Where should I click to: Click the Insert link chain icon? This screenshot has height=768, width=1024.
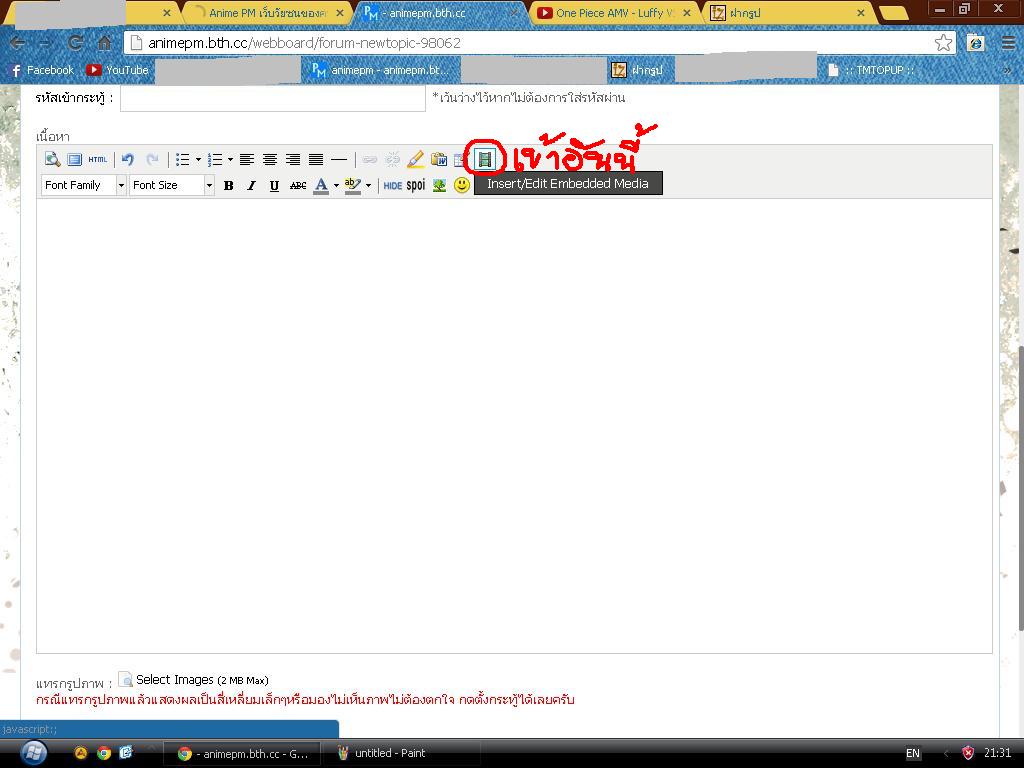370,159
